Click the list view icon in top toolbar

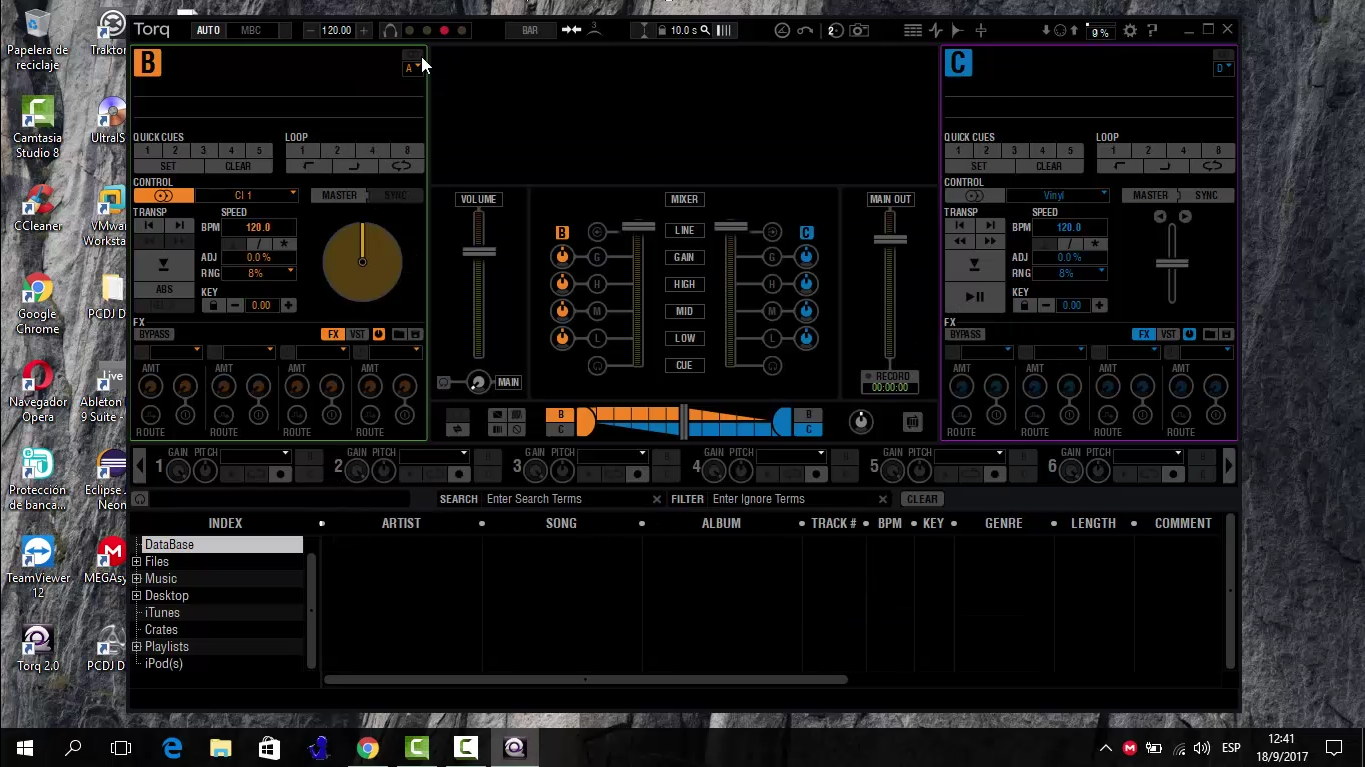pos(913,30)
